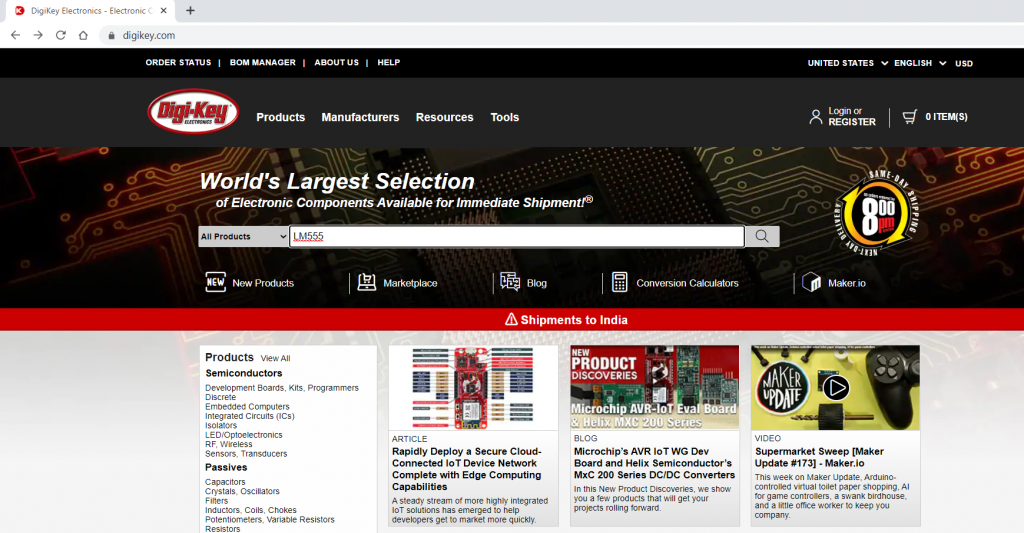Play the Maker Update video

[x=835, y=387]
